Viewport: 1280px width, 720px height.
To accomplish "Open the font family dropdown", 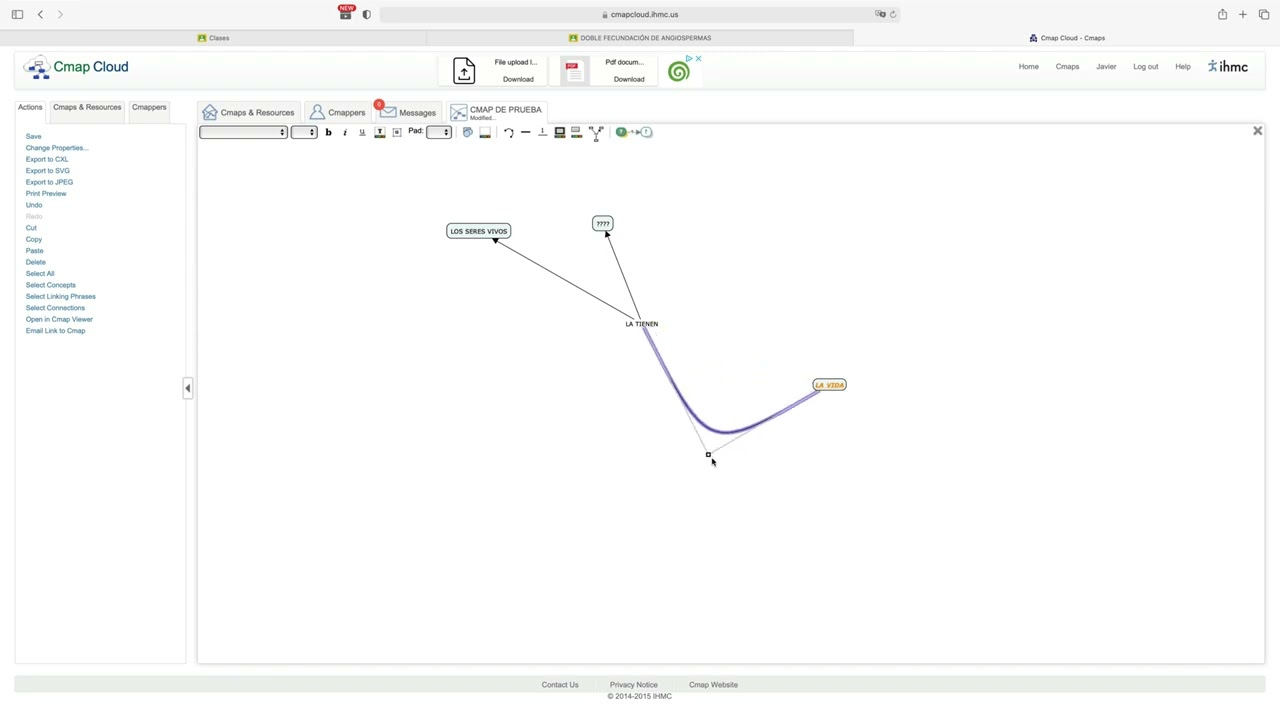I will tap(243, 132).
